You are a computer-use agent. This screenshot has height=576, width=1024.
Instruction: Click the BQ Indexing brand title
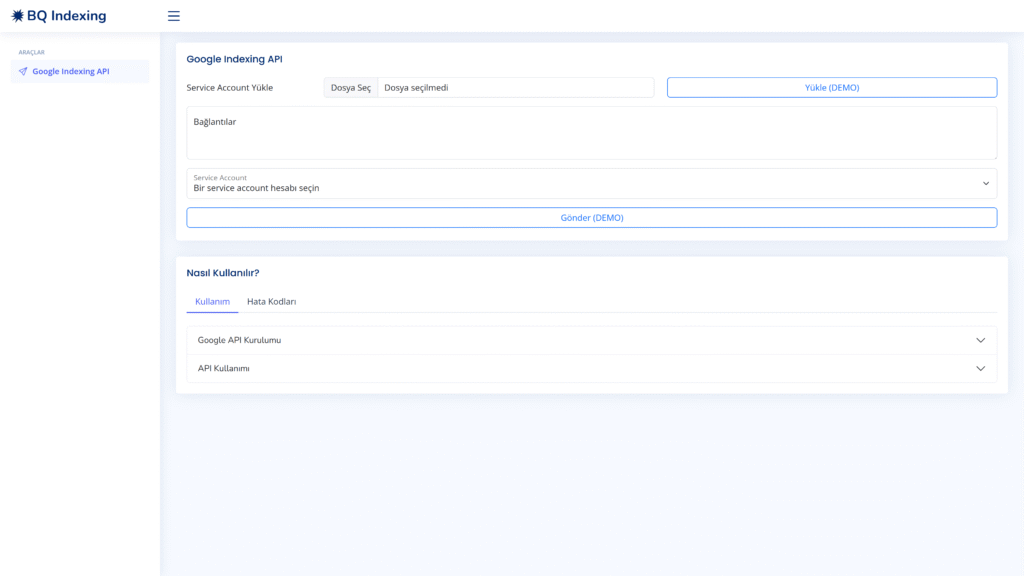pyautogui.click(x=67, y=16)
